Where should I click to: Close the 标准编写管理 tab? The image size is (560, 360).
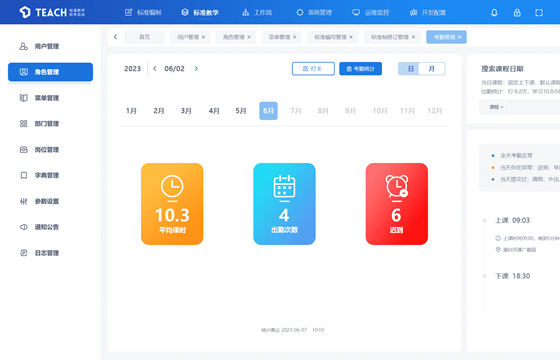[351, 37]
